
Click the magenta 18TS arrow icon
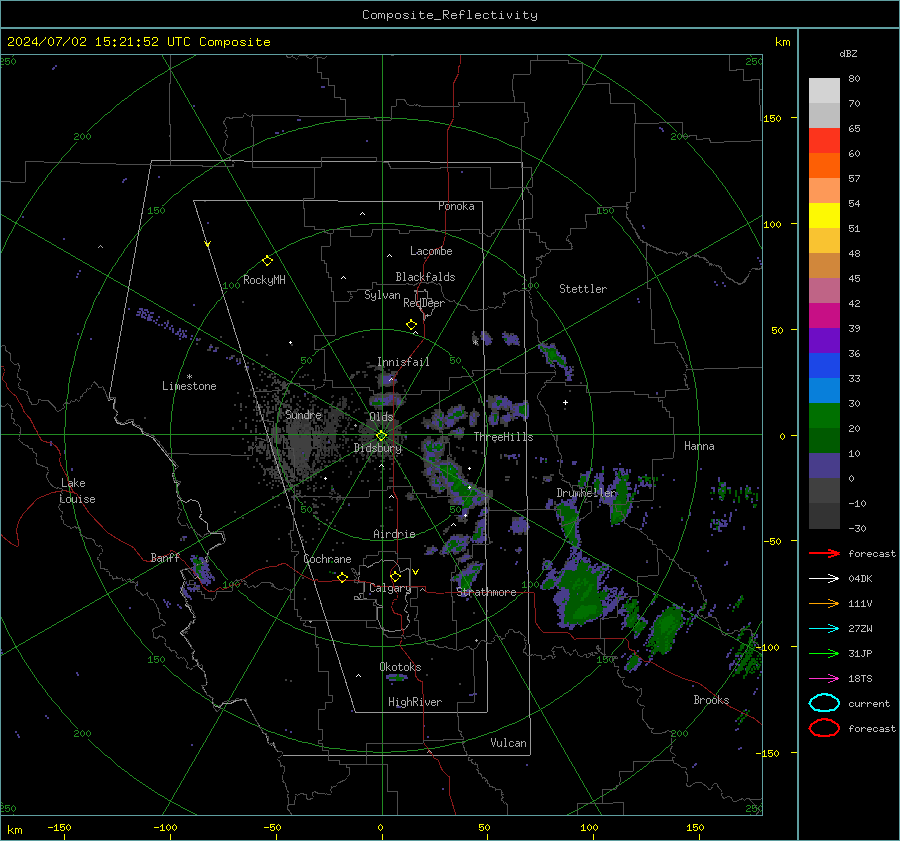824,679
